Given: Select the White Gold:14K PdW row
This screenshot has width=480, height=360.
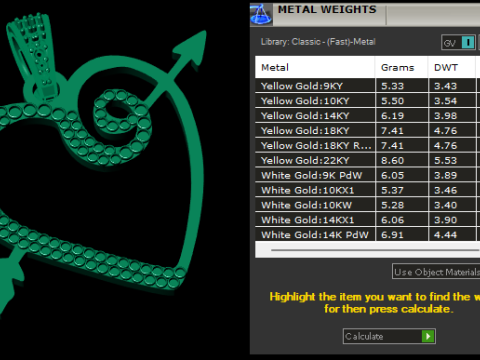Looking at the screenshot, I should [x=368, y=234].
